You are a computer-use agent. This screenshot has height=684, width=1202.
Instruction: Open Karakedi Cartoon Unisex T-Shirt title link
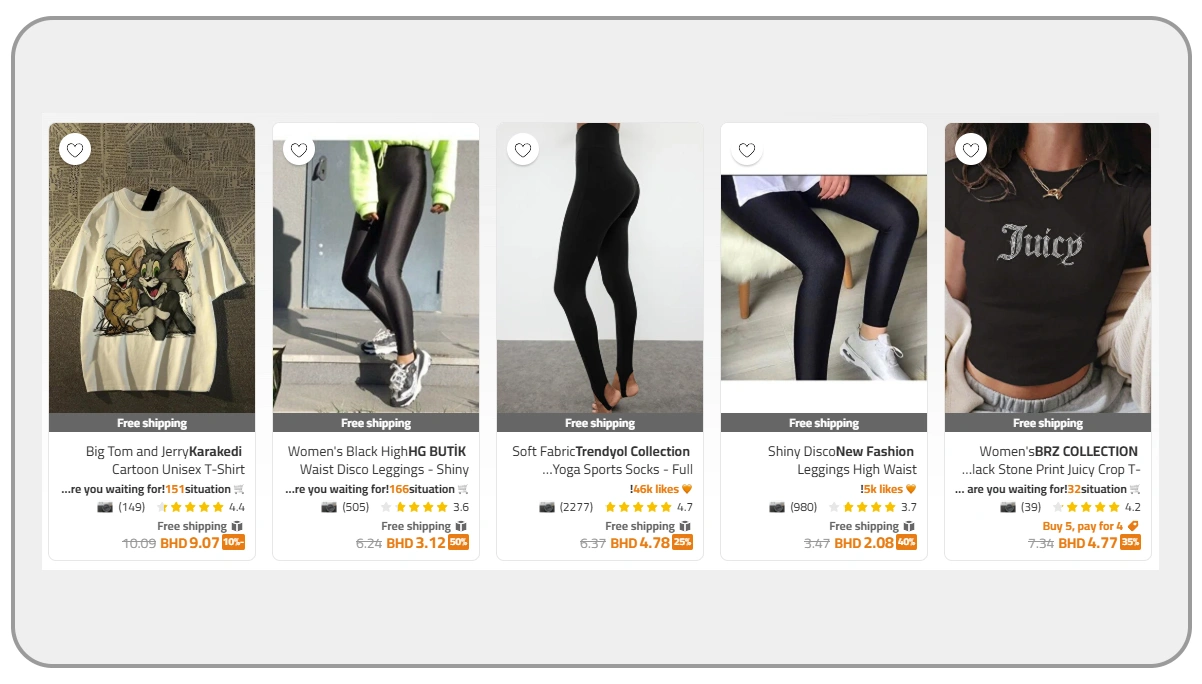coord(165,460)
